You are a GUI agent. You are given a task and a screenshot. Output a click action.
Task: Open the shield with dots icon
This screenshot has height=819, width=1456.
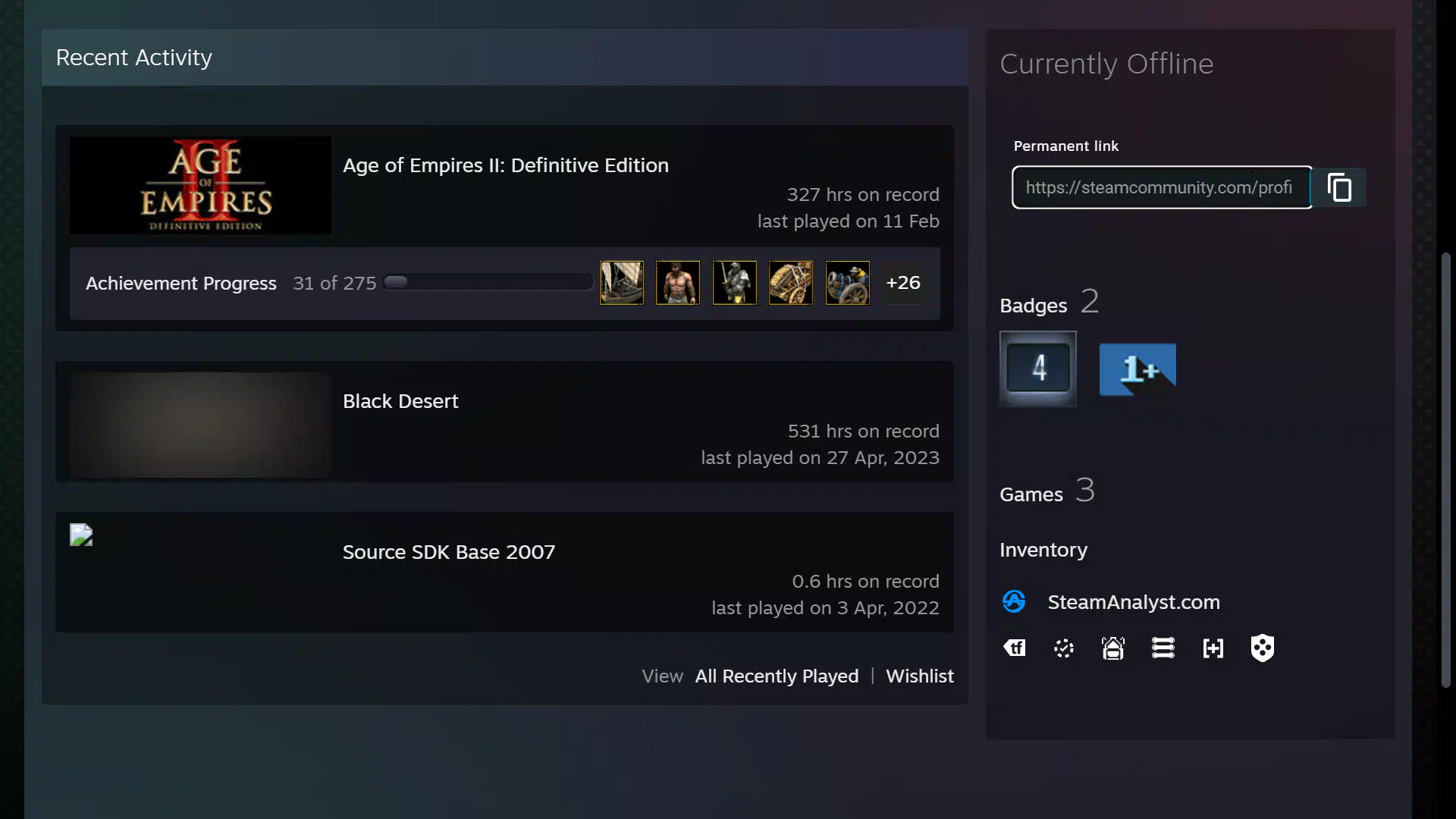coord(1263,648)
